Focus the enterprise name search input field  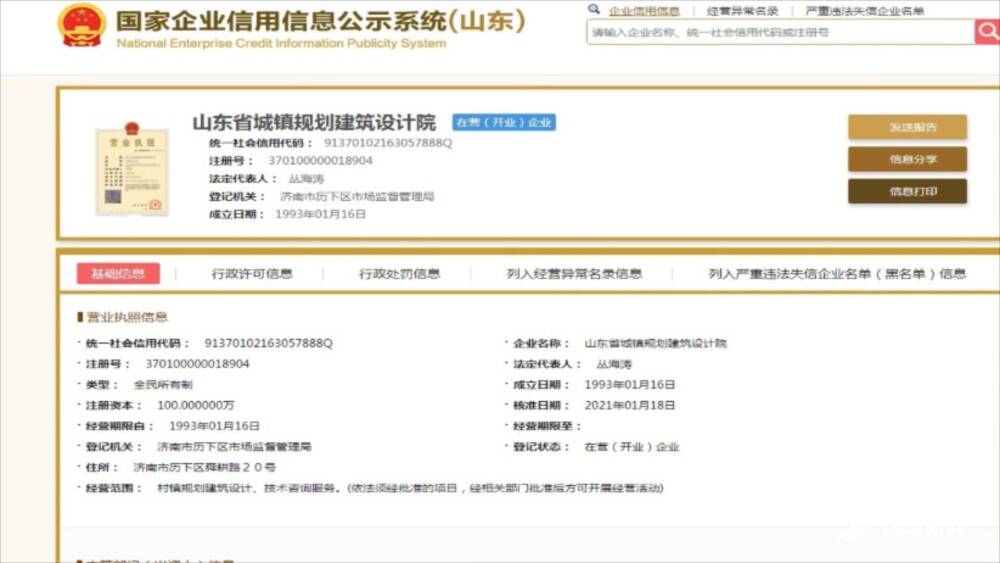tap(780, 33)
